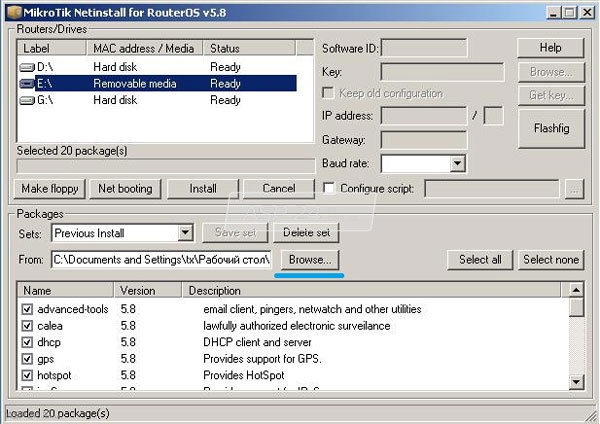Uncheck the calea package checkbox

(27, 326)
